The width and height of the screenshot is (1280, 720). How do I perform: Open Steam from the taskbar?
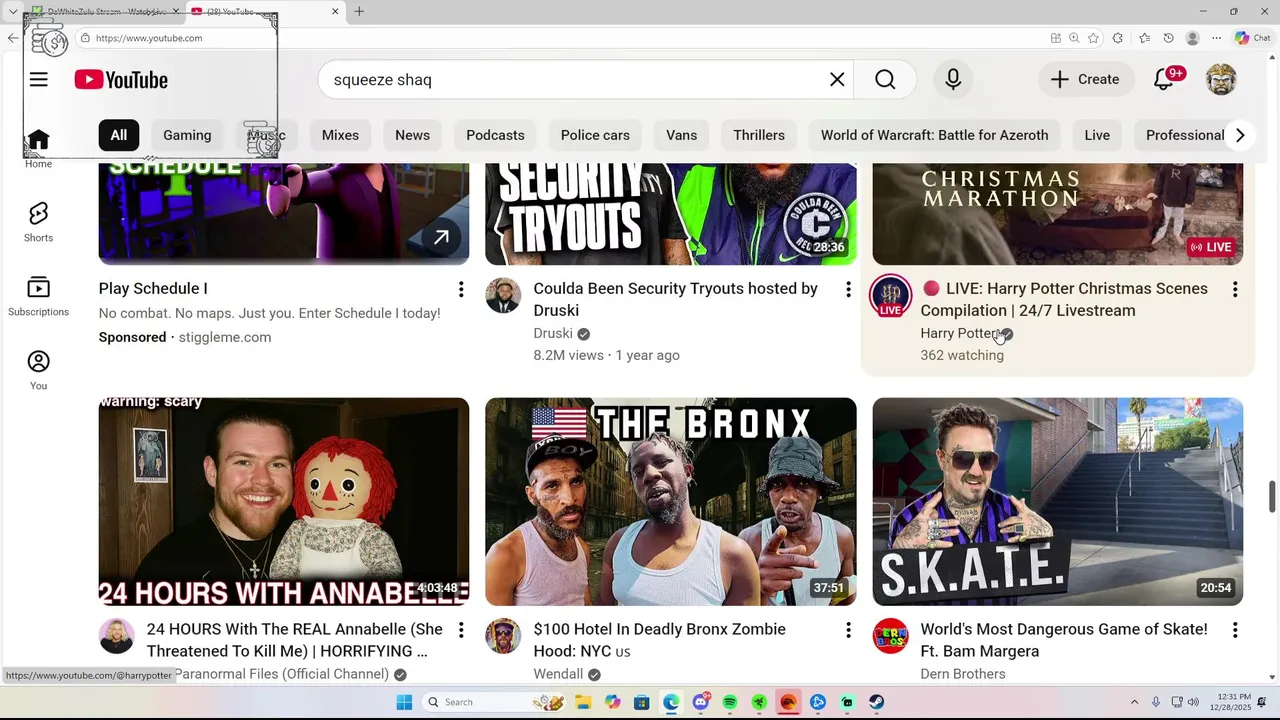(876, 702)
